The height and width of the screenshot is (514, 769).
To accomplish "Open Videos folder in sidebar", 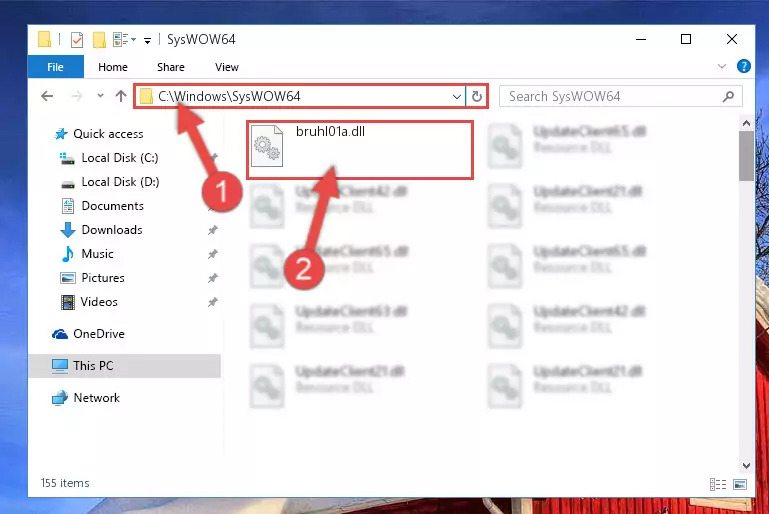I will click(x=99, y=302).
